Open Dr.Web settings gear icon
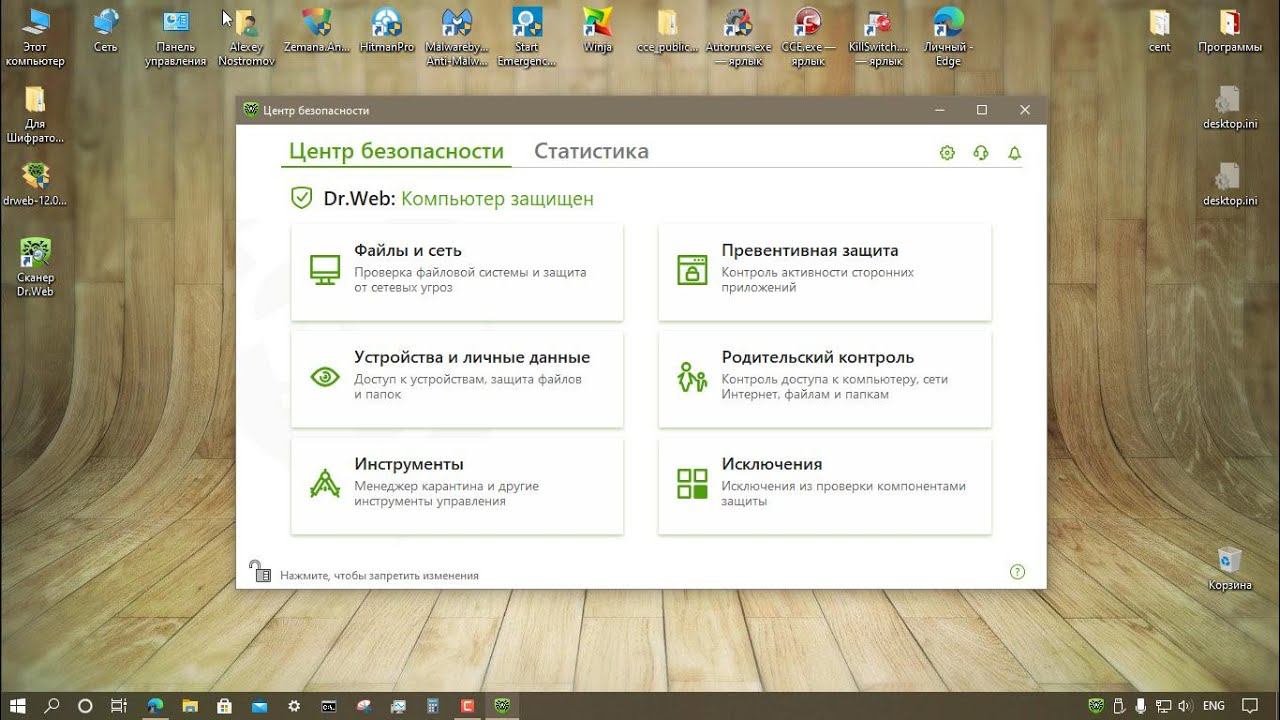The height and width of the screenshot is (720, 1280). click(x=947, y=153)
